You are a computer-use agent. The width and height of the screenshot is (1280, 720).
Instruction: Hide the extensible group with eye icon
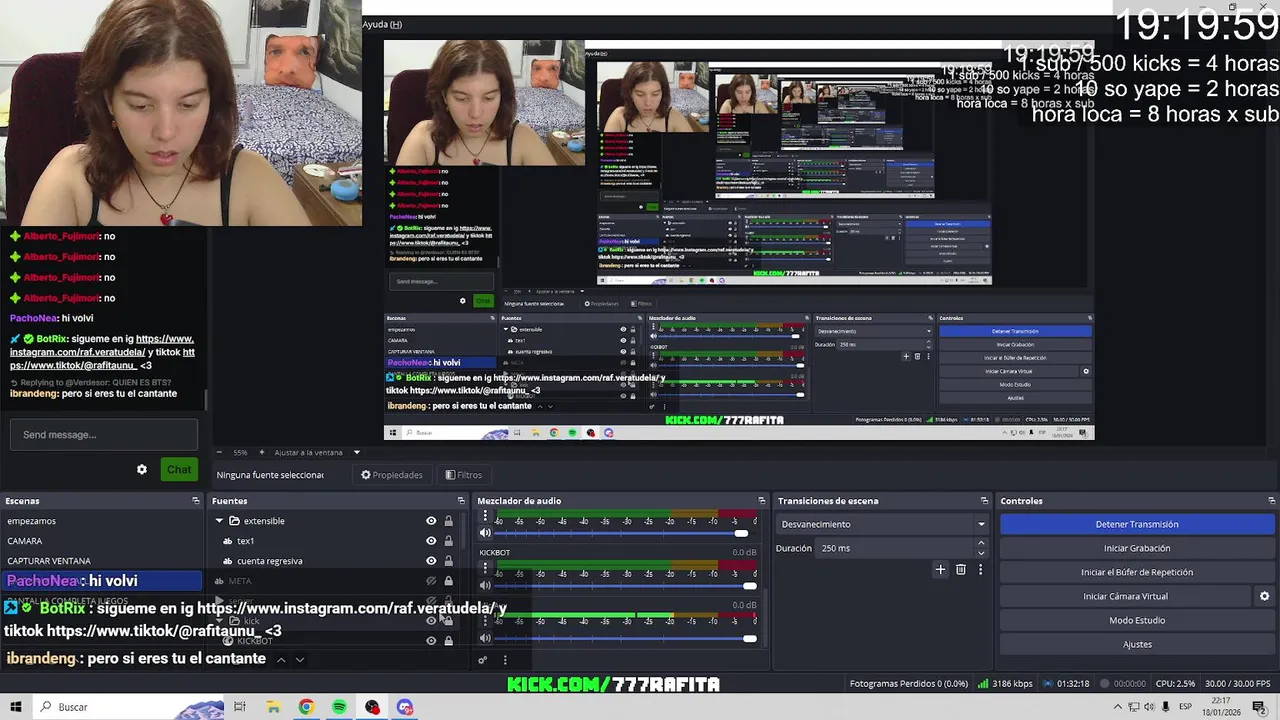(x=431, y=521)
